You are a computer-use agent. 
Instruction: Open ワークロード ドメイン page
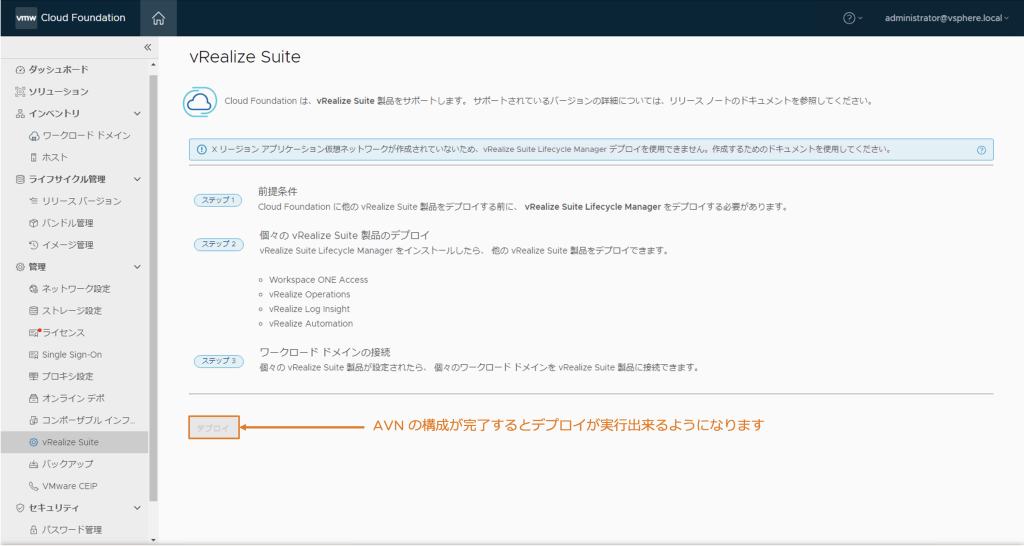[x=86, y=136]
